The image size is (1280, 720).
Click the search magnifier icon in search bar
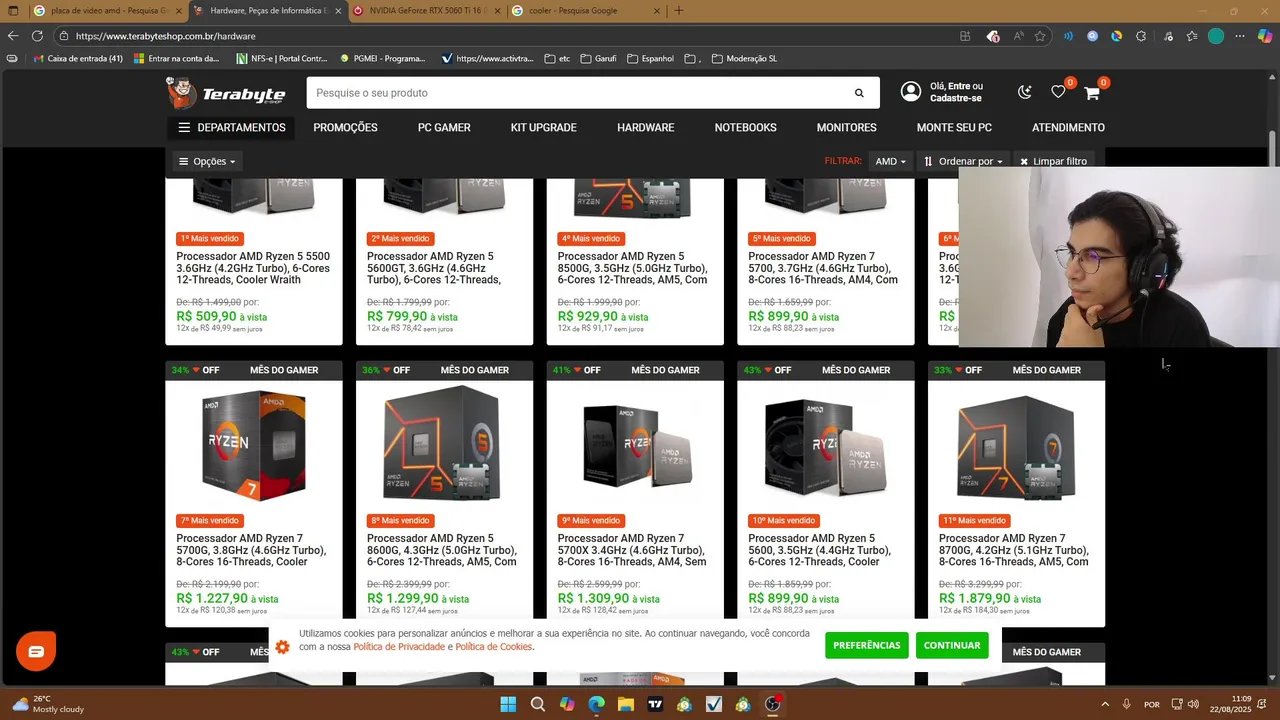(x=859, y=93)
